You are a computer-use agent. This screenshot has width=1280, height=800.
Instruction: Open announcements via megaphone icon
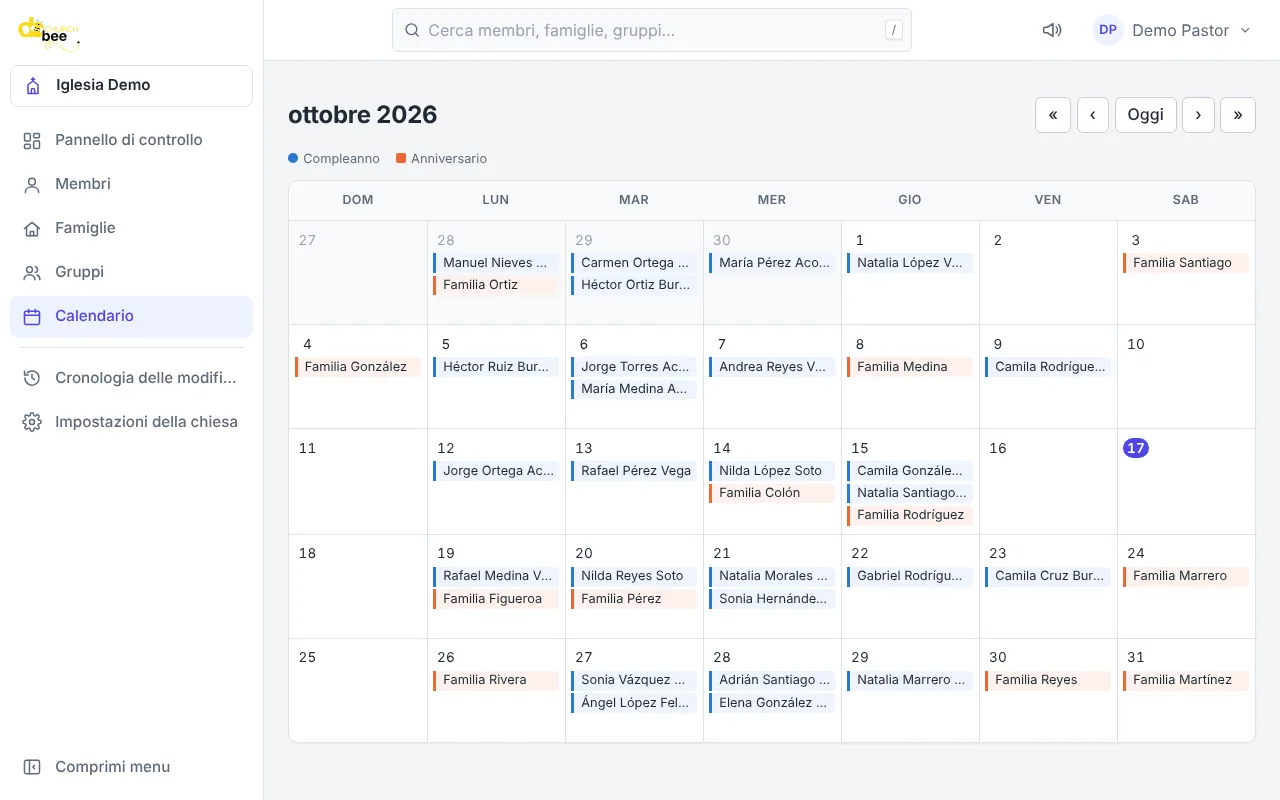pyautogui.click(x=1052, y=30)
